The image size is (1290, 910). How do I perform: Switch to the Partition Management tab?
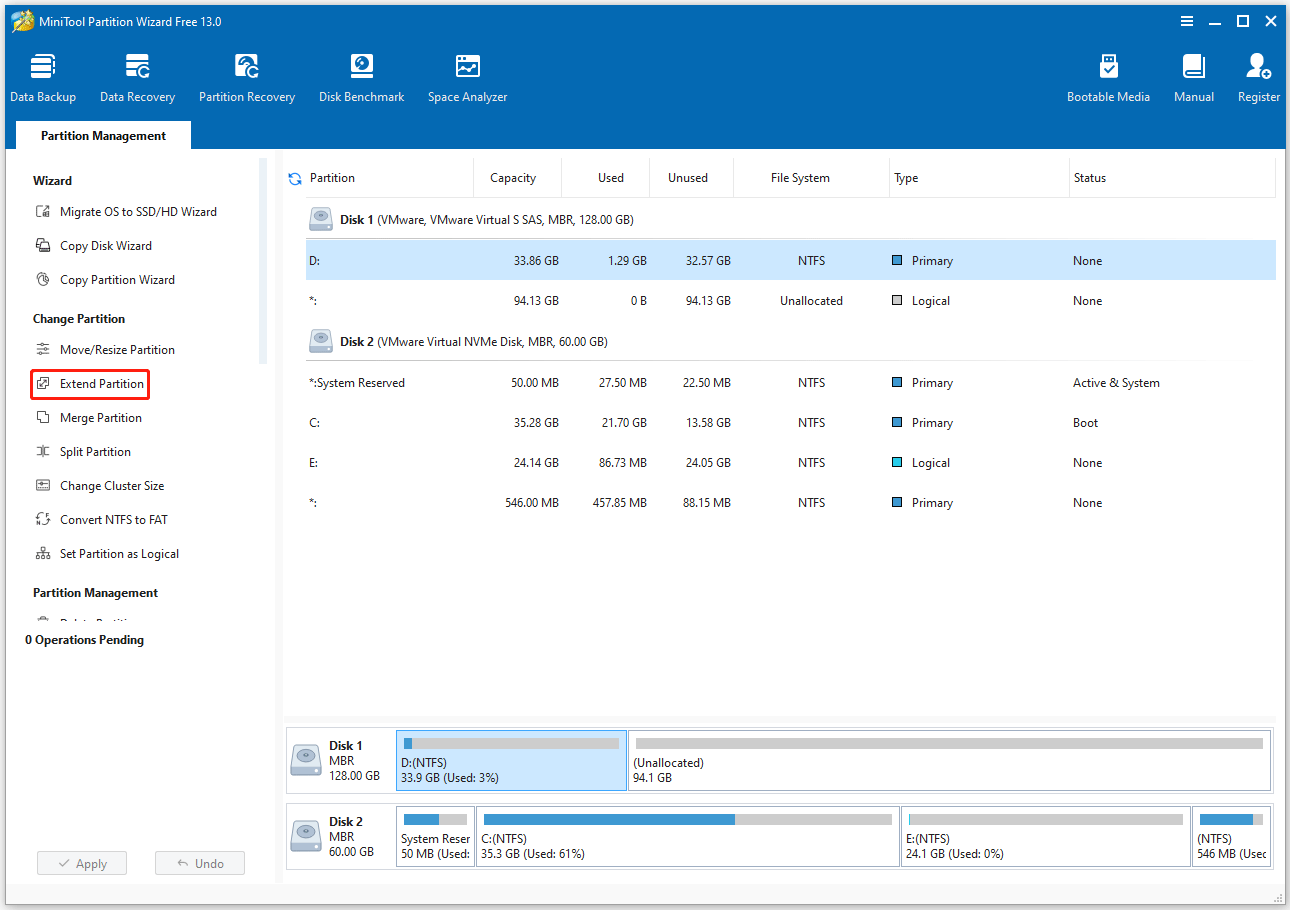[x=102, y=135]
